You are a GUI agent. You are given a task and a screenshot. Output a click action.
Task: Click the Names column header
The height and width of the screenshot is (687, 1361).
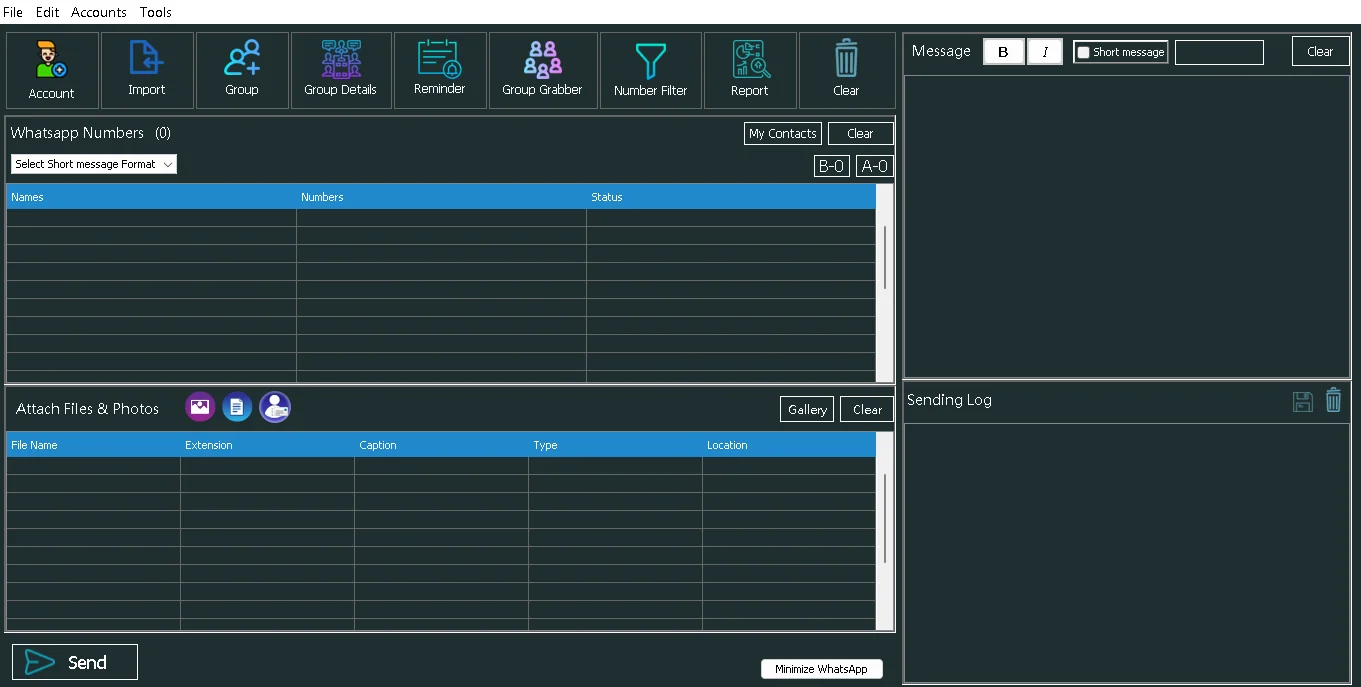pos(151,197)
